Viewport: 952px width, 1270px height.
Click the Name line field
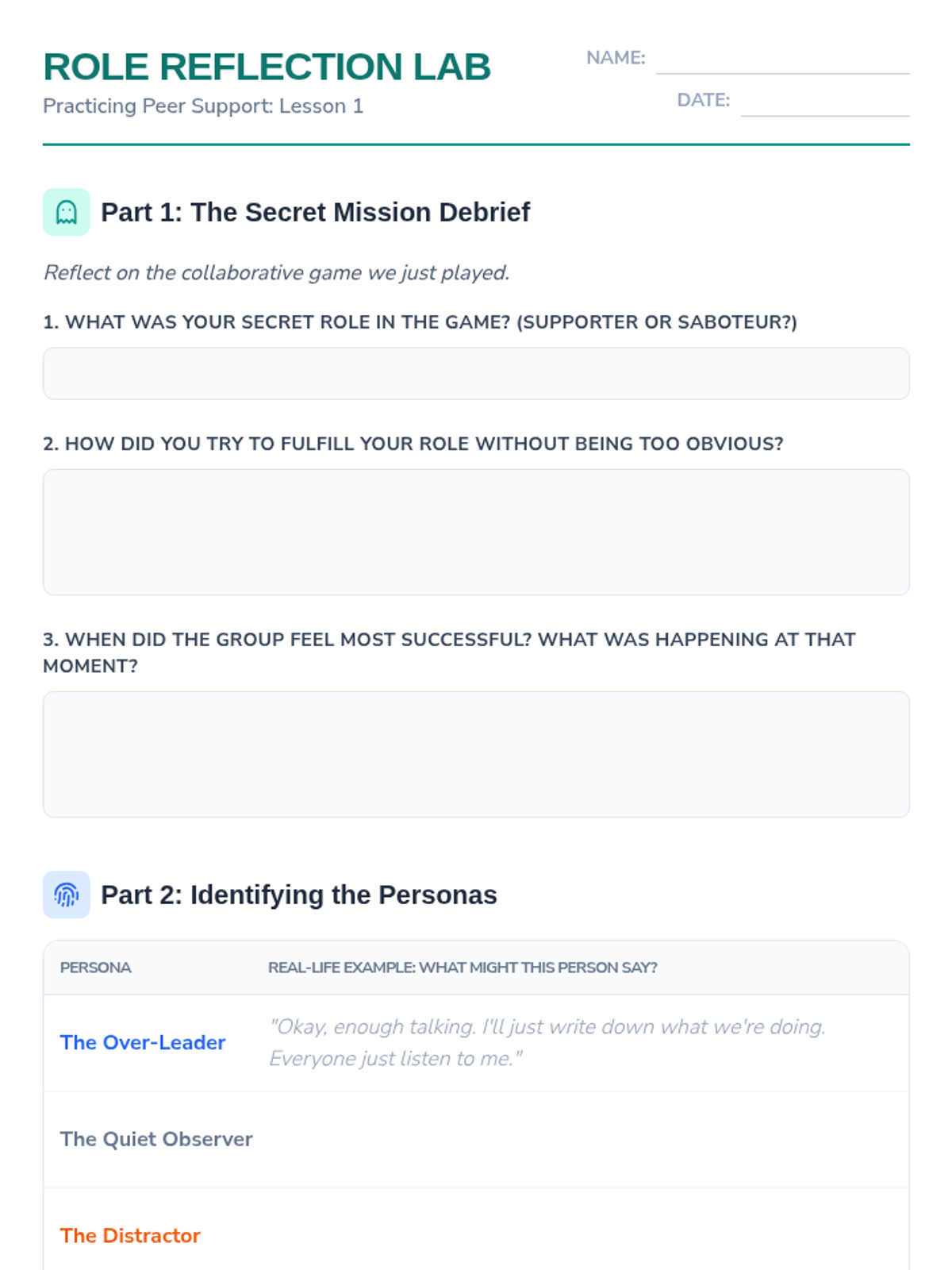point(782,60)
